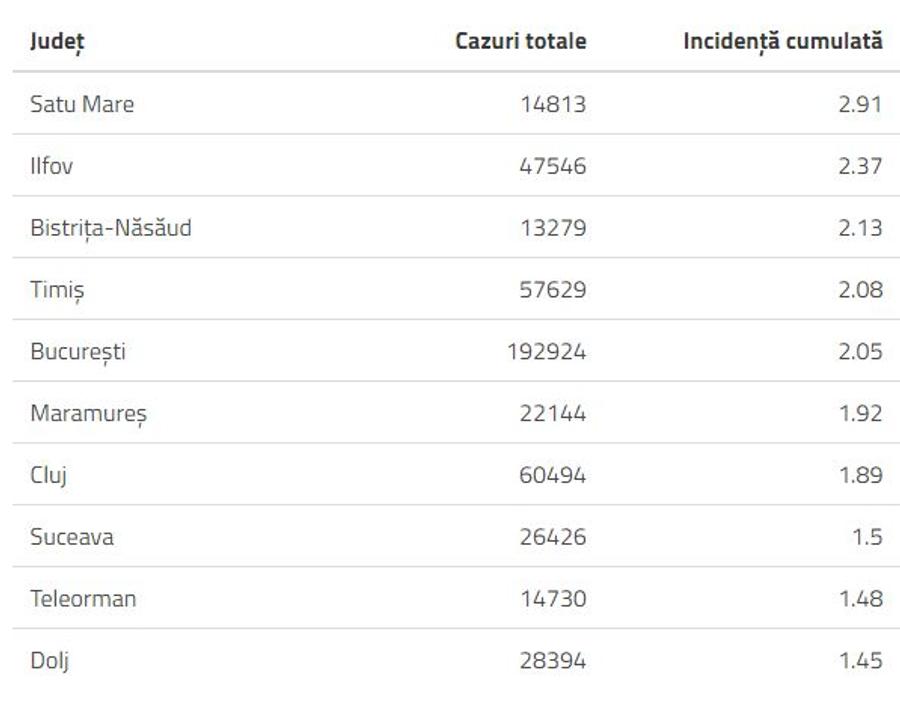Sort by the Incidență cumulată column header
The image size is (900, 709).
click(x=783, y=41)
